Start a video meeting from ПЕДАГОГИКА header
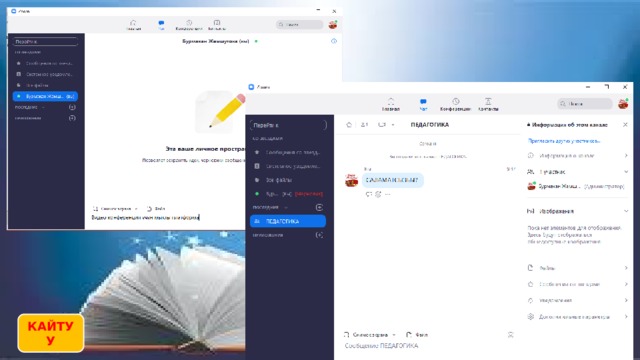 point(382,124)
